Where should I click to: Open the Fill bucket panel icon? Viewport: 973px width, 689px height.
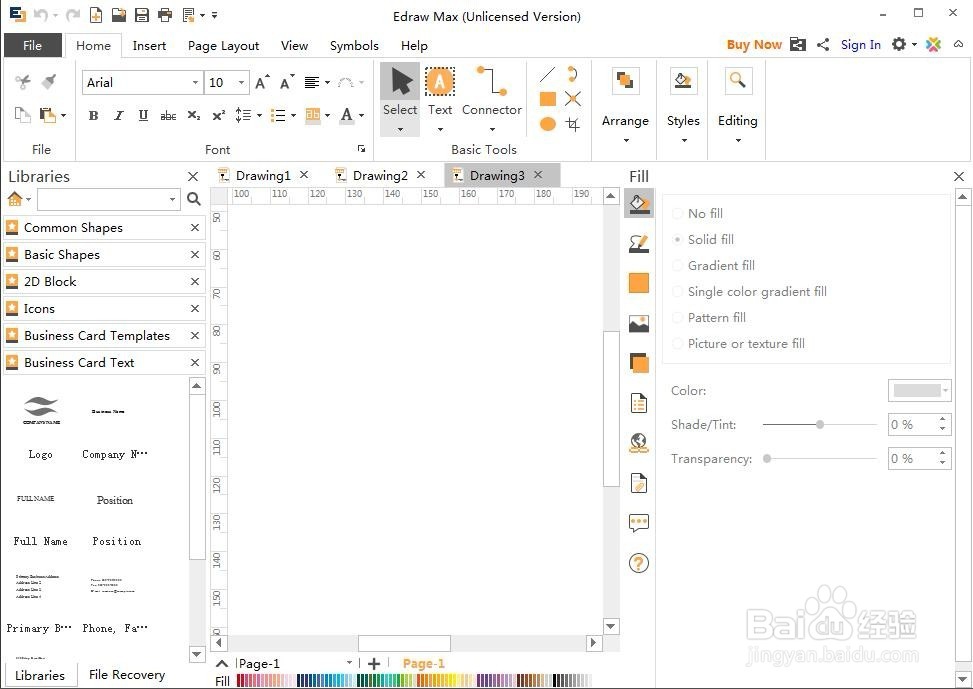pyautogui.click(x=639, y=204)
